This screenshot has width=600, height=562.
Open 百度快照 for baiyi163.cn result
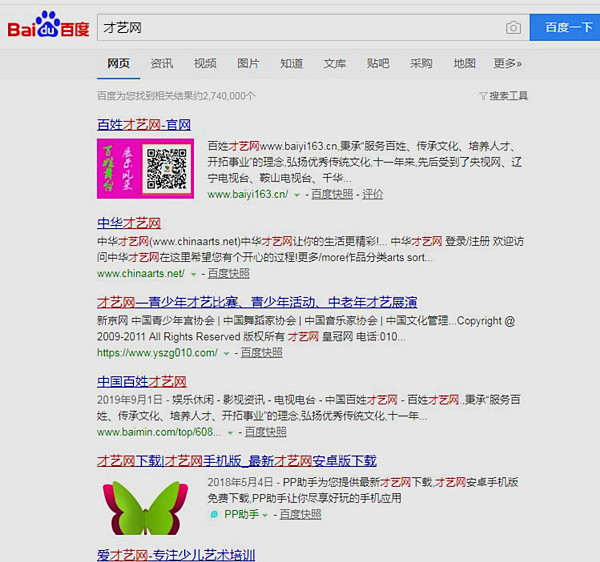[332, 194]
